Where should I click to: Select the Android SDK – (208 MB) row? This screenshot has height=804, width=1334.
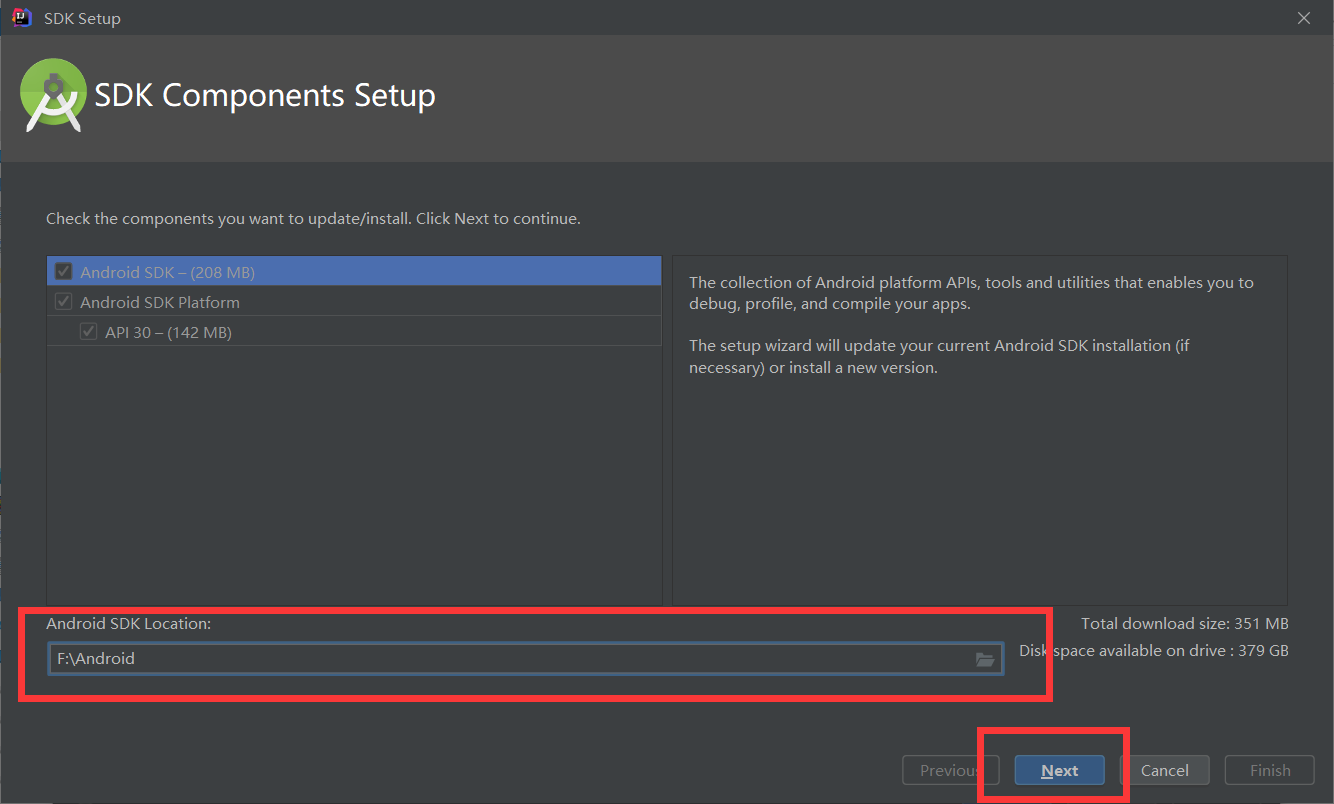tap(354, 271)
